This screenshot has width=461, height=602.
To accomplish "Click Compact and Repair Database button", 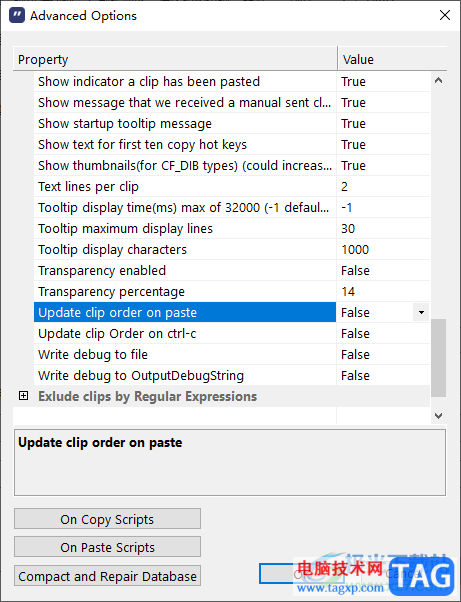I will pyautogui.click(x=107, y=576).
